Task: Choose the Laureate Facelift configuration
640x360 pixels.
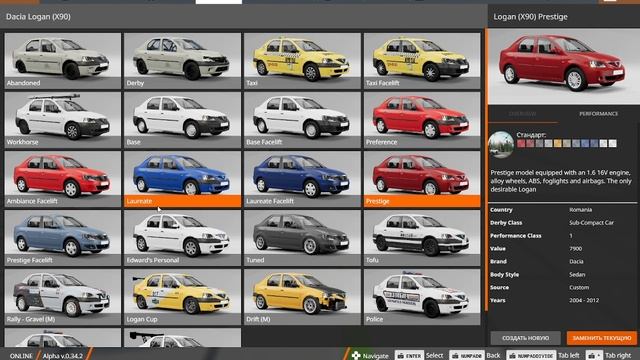Action: tap(302, 179)
